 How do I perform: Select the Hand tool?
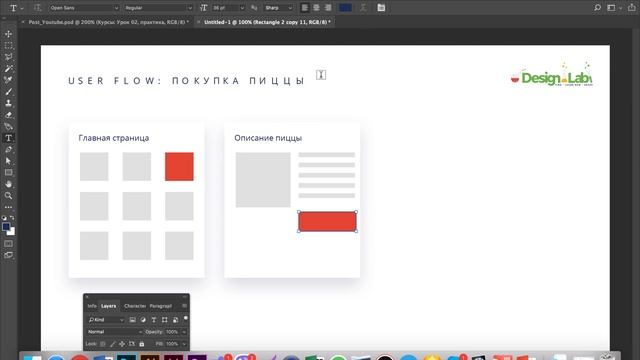8,184
